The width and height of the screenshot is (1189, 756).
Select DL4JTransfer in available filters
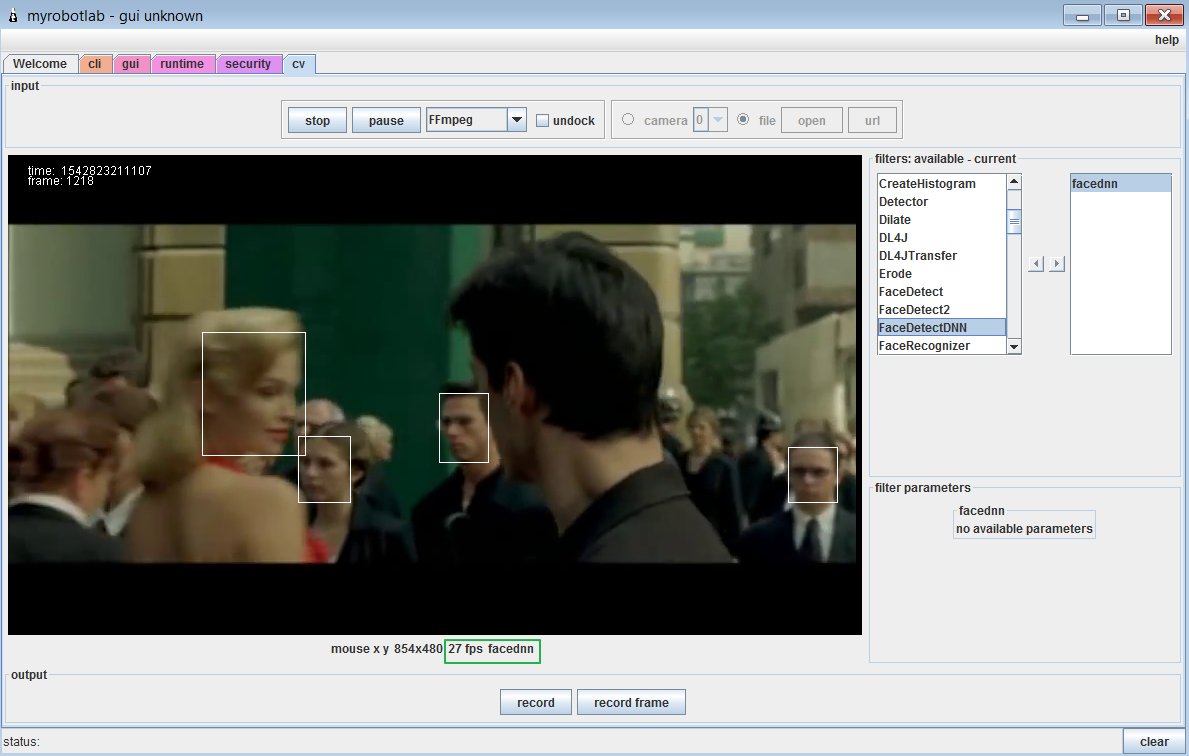point(941,256)
